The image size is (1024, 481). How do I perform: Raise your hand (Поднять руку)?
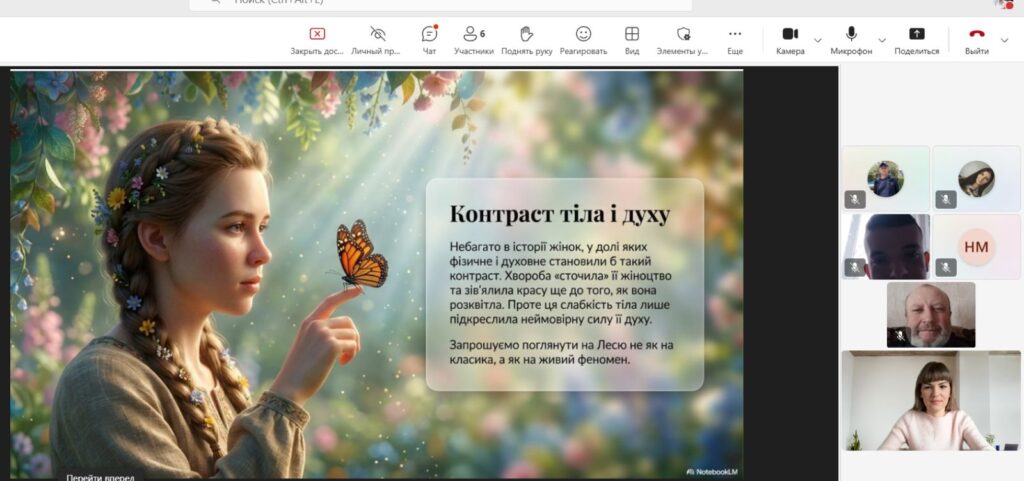(526, 35)
